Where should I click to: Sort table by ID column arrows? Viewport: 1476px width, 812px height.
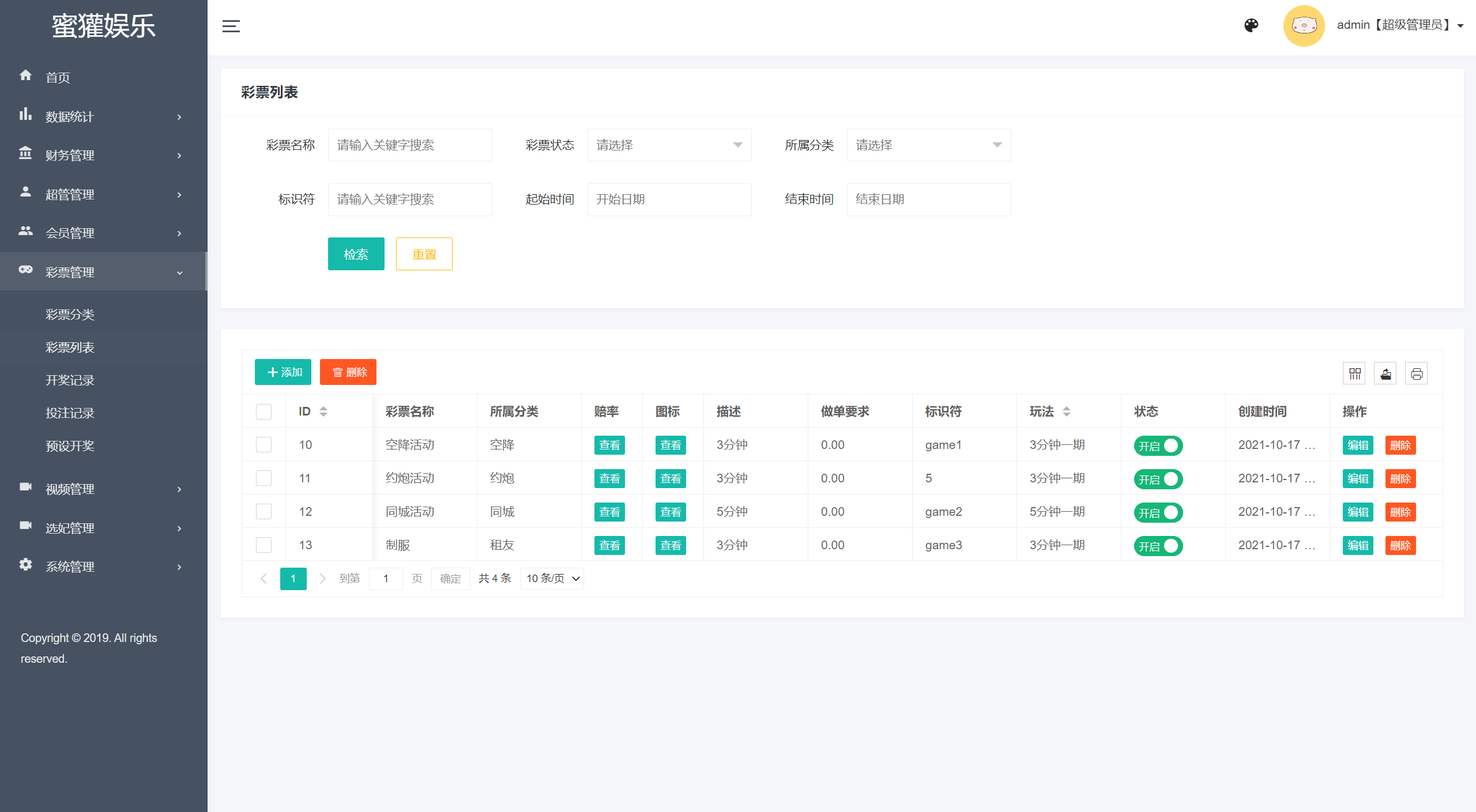323,411
